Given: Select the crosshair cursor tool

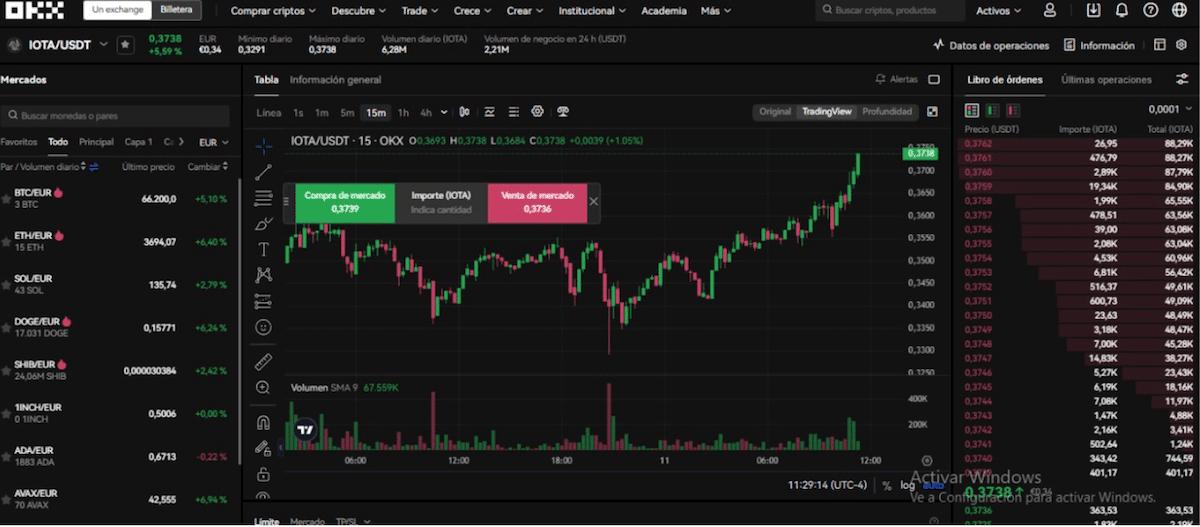Looking at the screenshot, I should coord(264,146).
